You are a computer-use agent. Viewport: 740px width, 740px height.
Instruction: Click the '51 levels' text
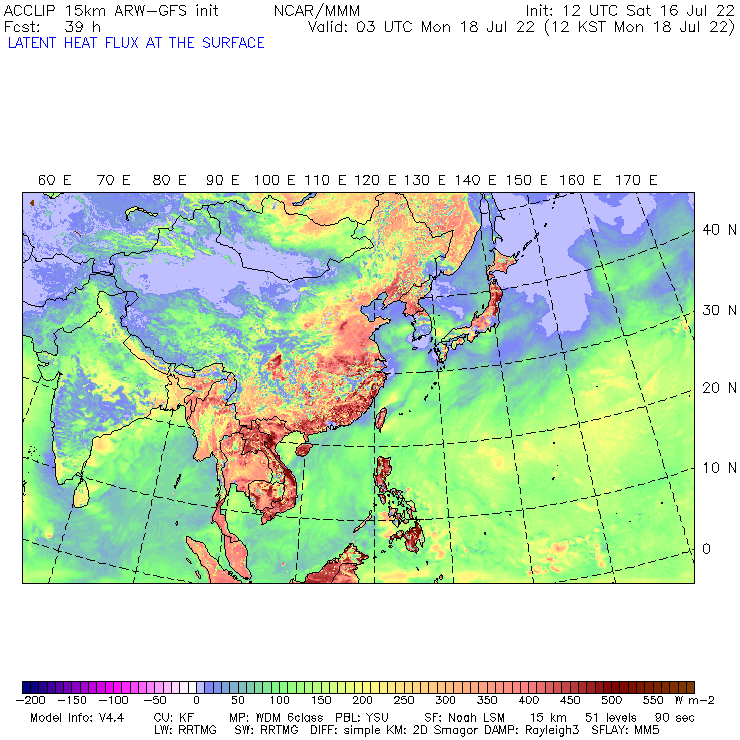(611, 718)
